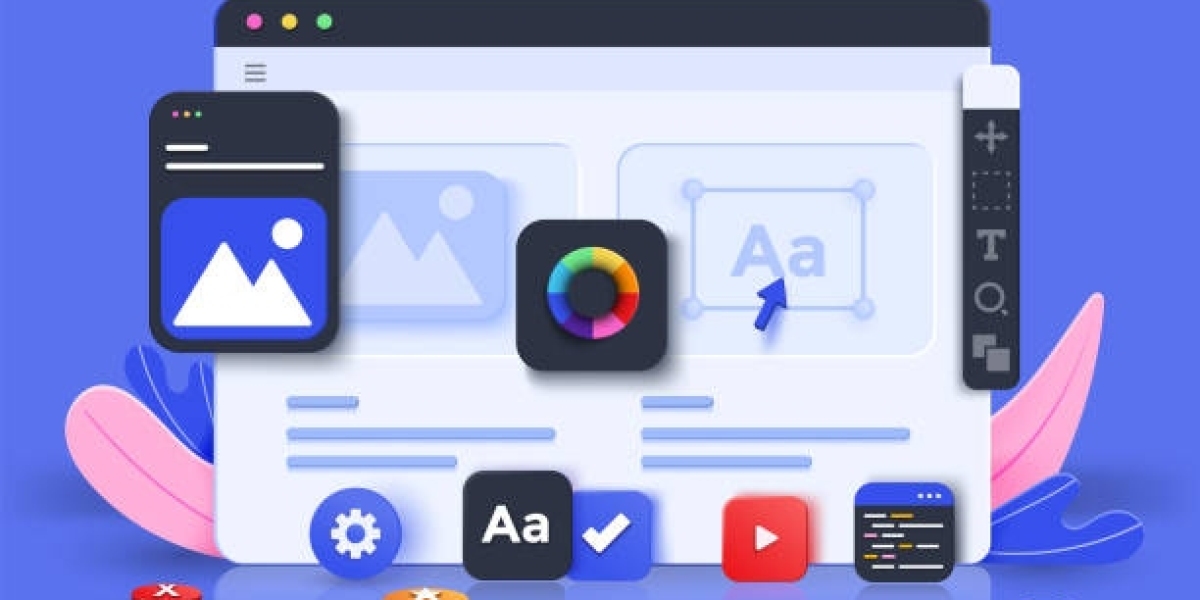This screenshot has width=1200, height=600.
Task: Toggle the blue checkmark checkbox
Action: [608, 533]
